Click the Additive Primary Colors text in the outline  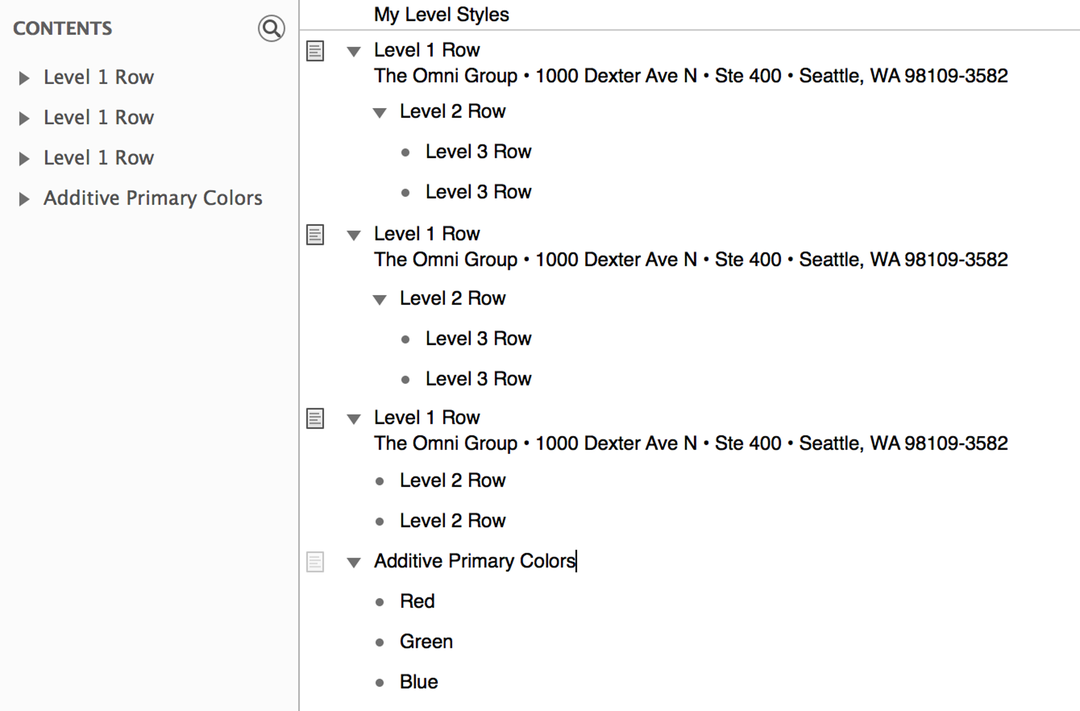coord(475,561)
